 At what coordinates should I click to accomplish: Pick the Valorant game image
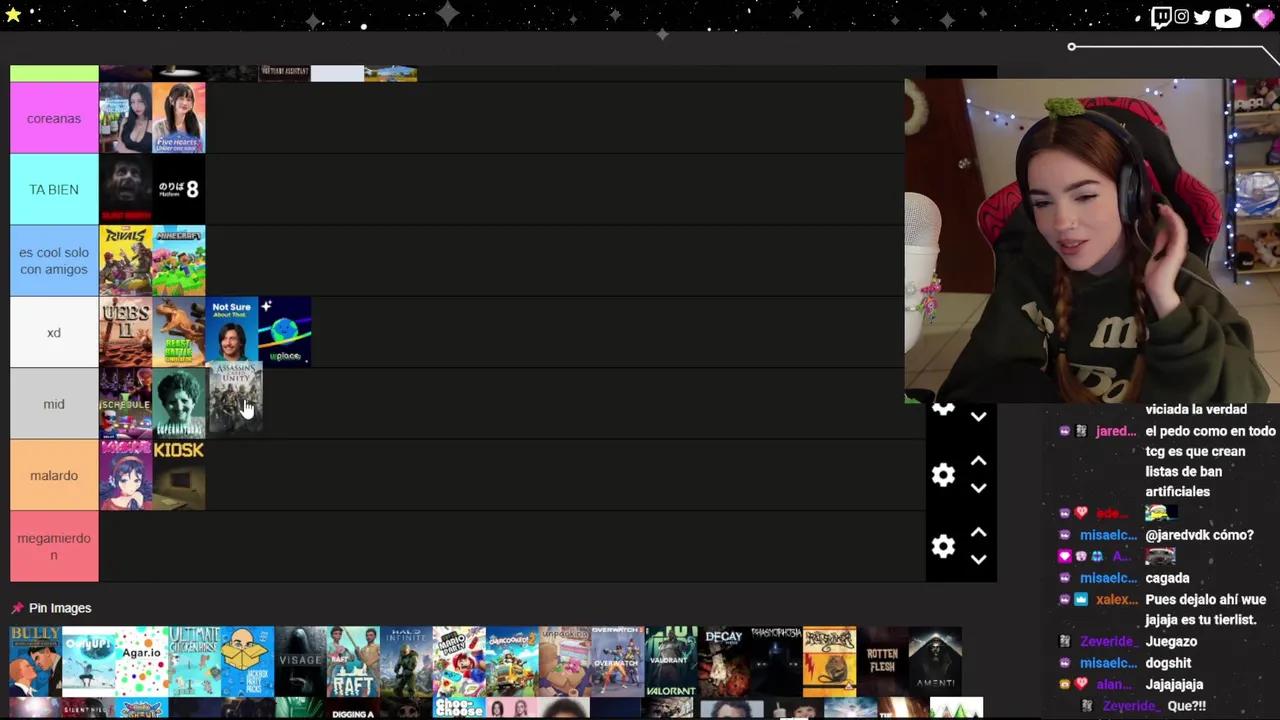[671, 662]
